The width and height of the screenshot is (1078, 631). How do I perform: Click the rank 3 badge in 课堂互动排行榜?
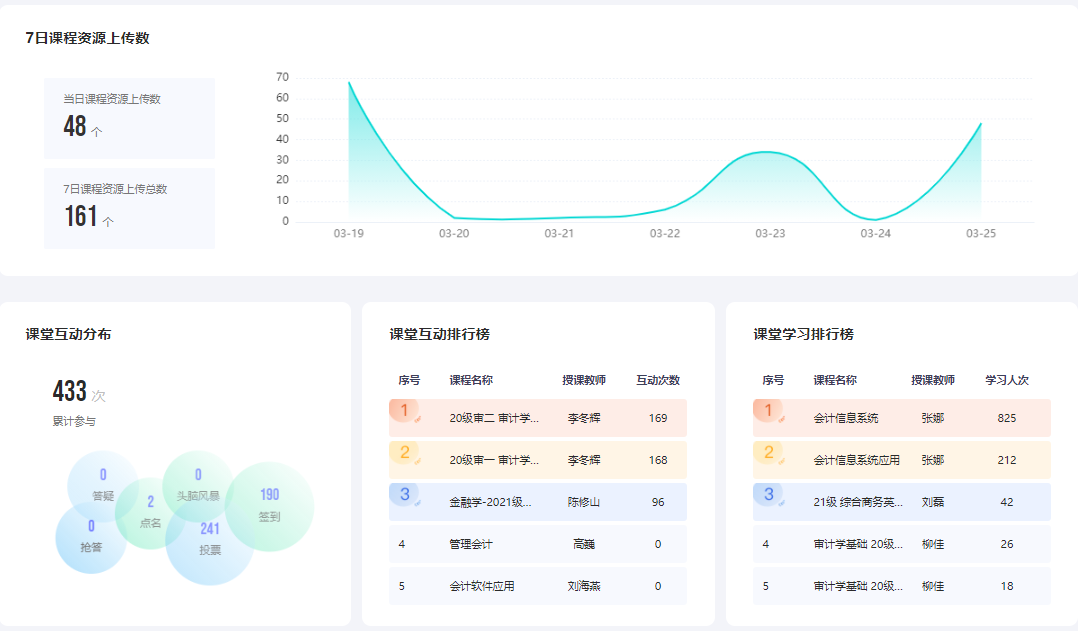(405, 495)
